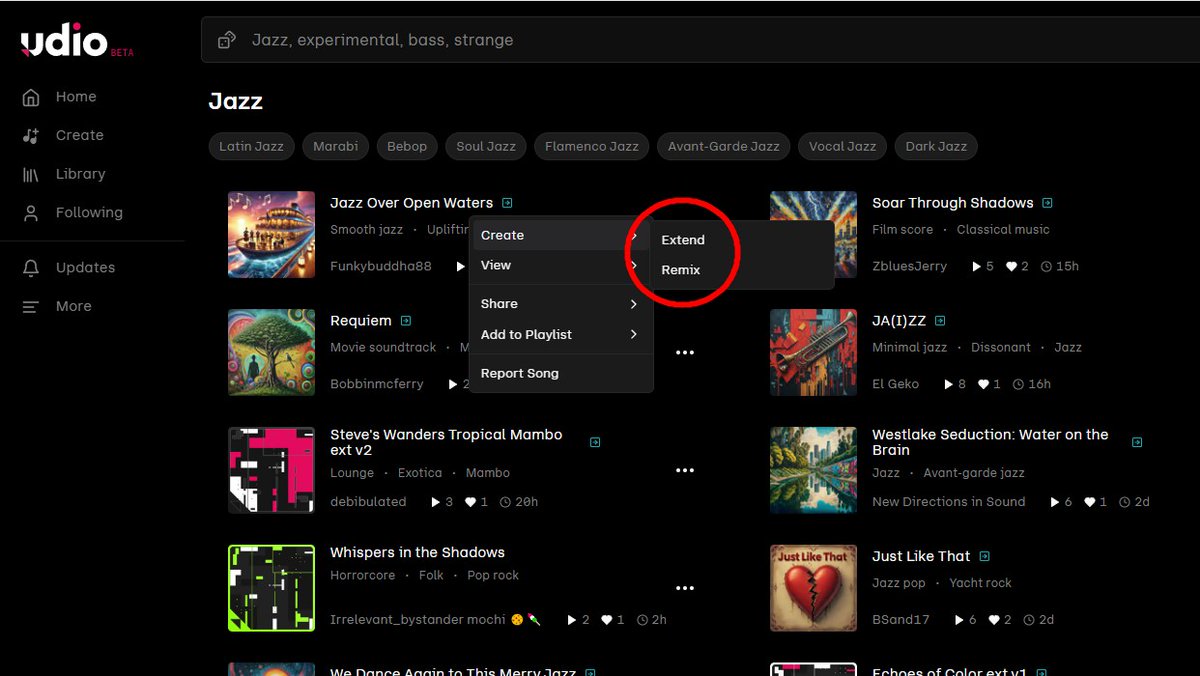The image size is (1200, 676).
Task: Open three-dot menu for Whispers in the Shadows
Action: click(685, 588)
